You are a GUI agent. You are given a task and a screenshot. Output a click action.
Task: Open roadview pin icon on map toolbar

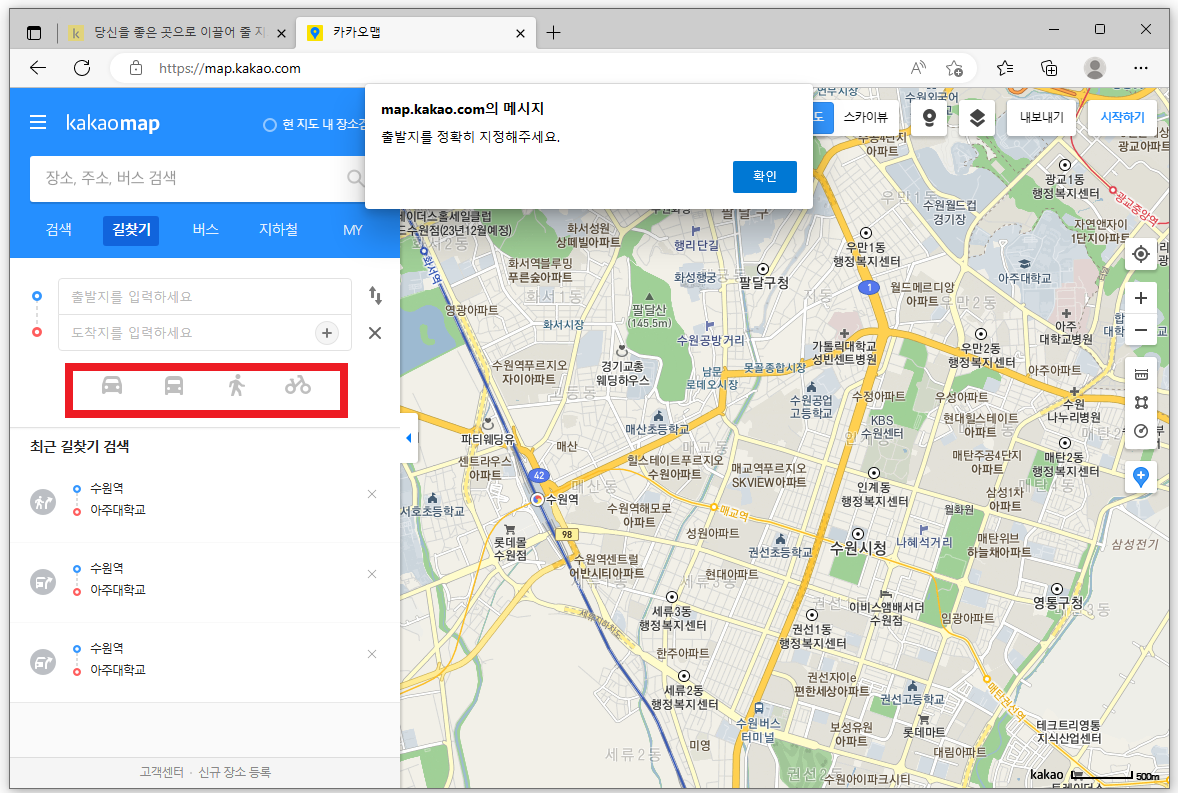point(929,118)
